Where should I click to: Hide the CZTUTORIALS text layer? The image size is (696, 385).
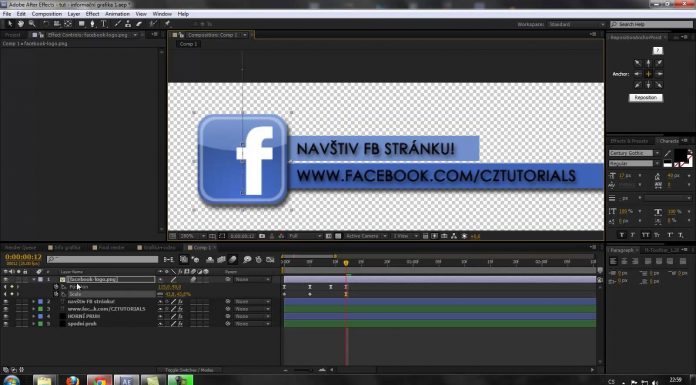[6, 309]
